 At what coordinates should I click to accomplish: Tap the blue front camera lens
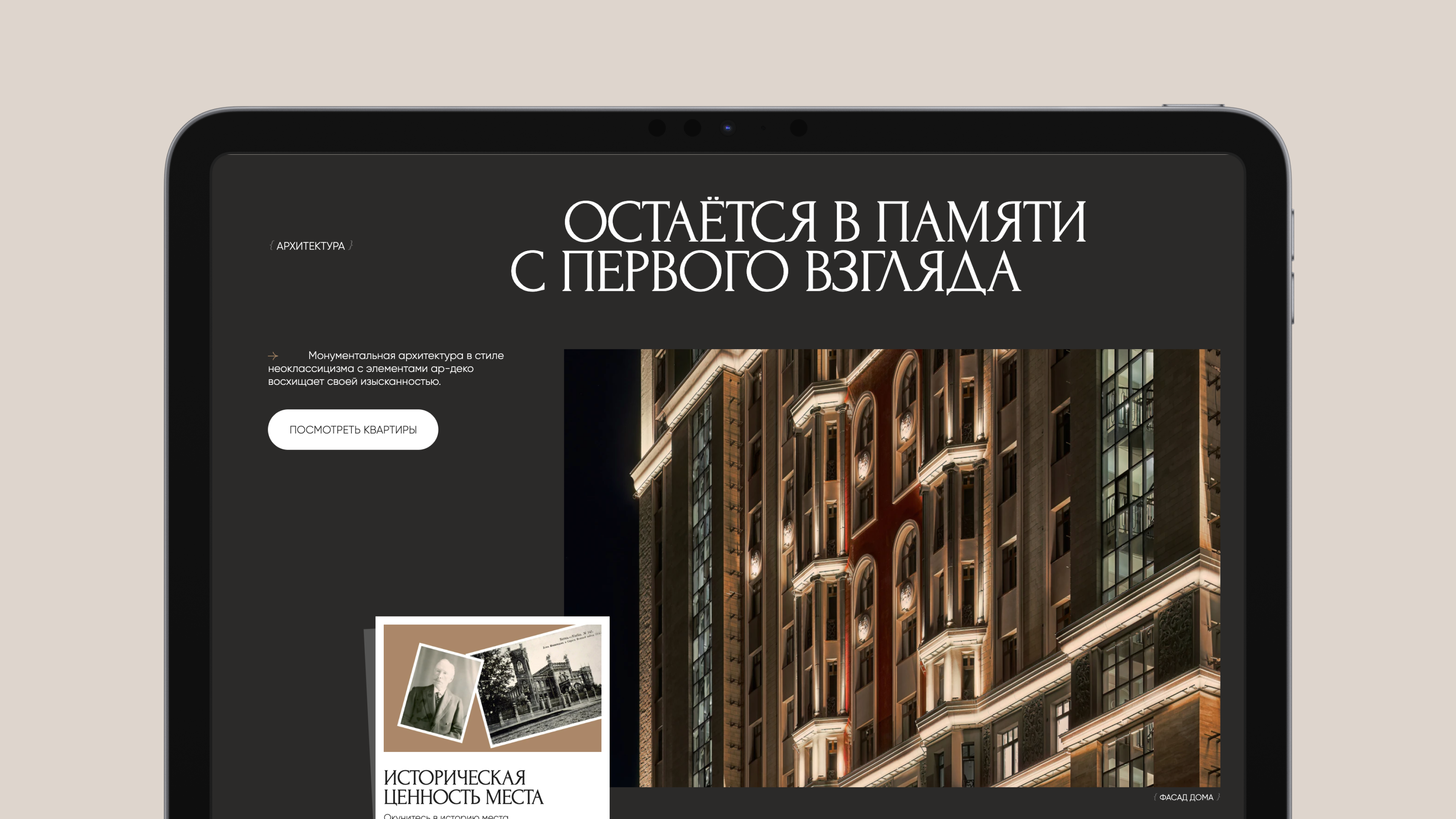728,128
